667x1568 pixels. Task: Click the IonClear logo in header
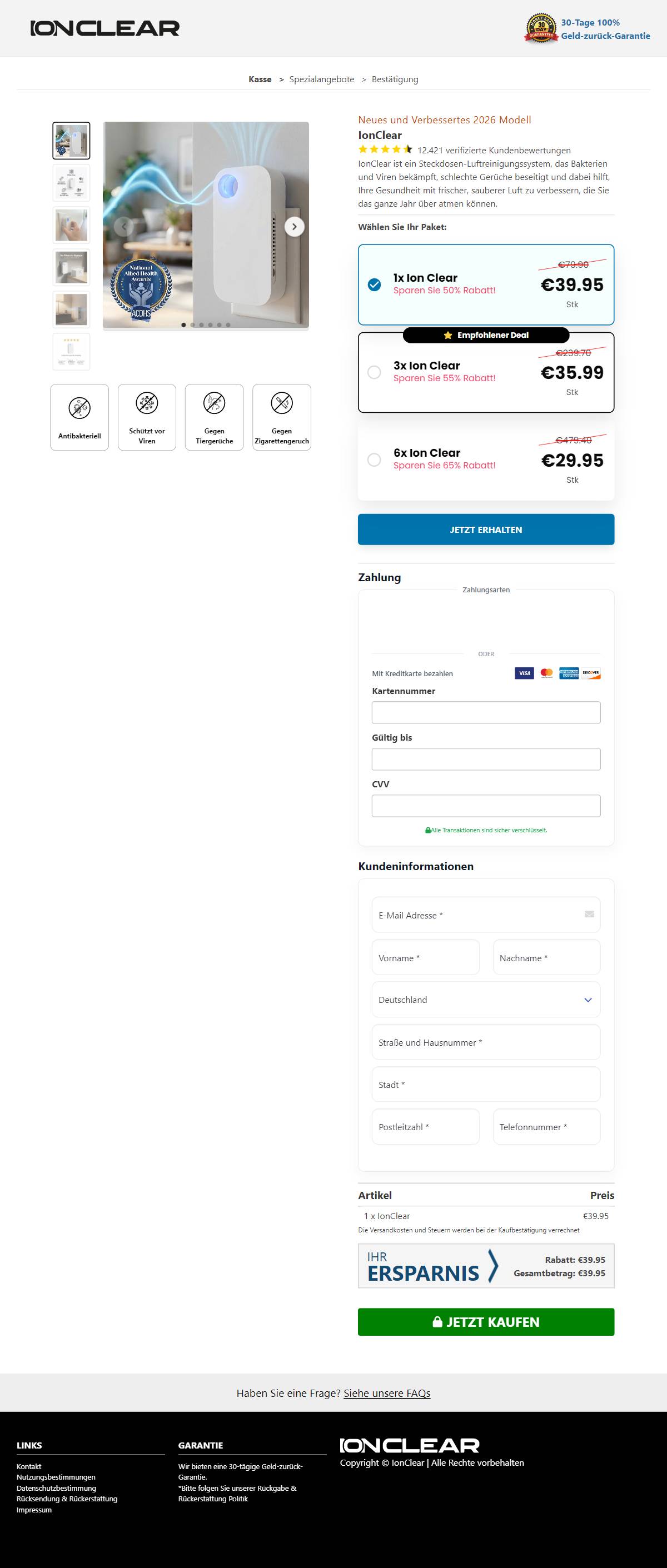104,28
